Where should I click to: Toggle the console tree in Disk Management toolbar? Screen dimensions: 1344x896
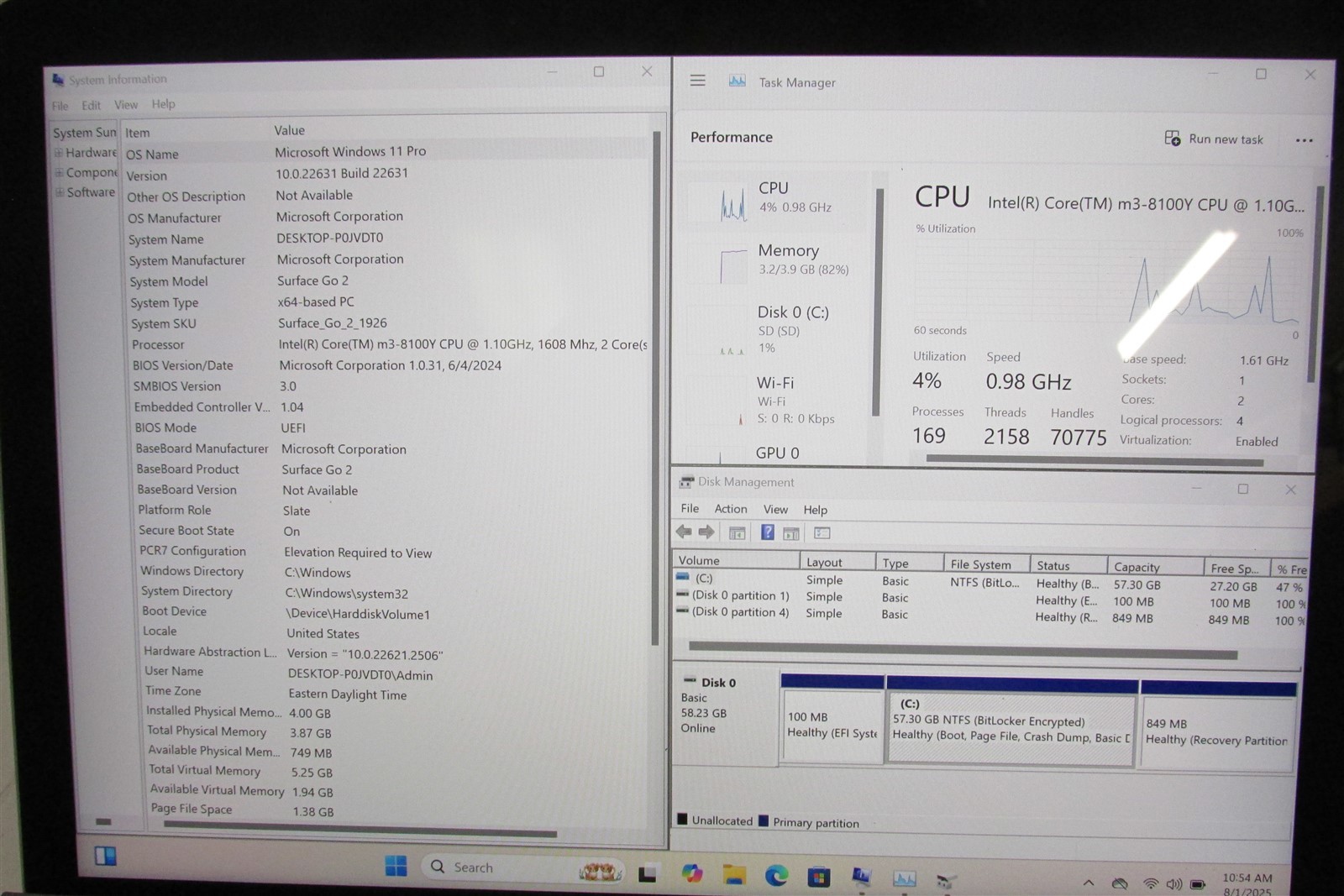pos(737,532)
